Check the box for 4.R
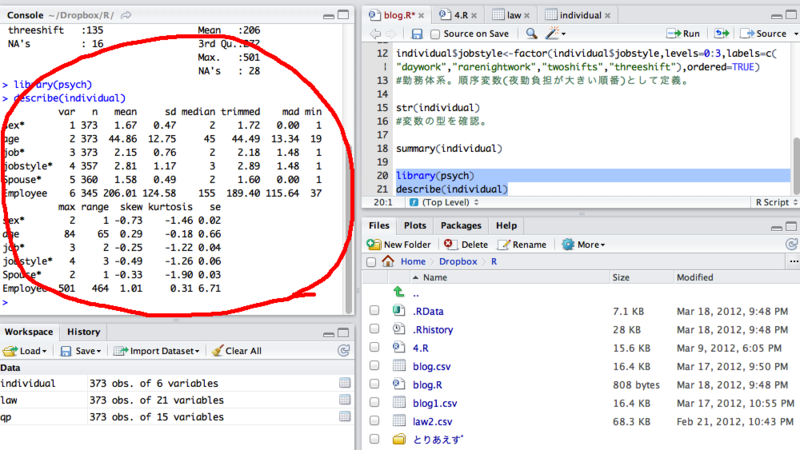This screenshot has width=800, height=450. point(374,347)
